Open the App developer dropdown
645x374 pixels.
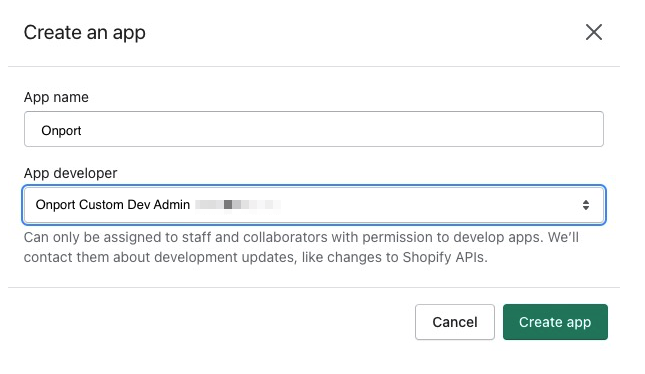click(314, 205)
